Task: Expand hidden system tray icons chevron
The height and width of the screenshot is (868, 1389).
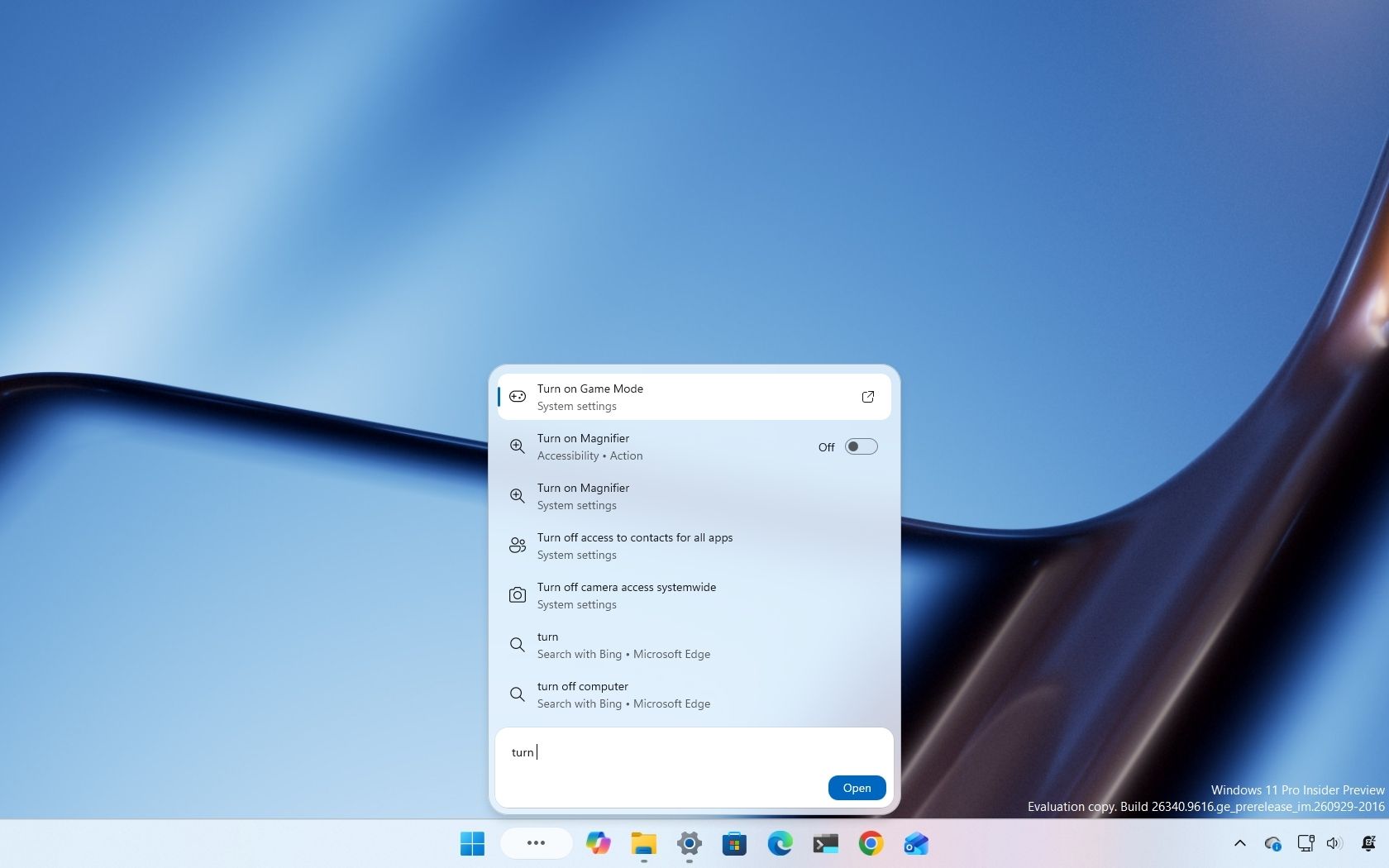Action: [x=1239, y=843]
